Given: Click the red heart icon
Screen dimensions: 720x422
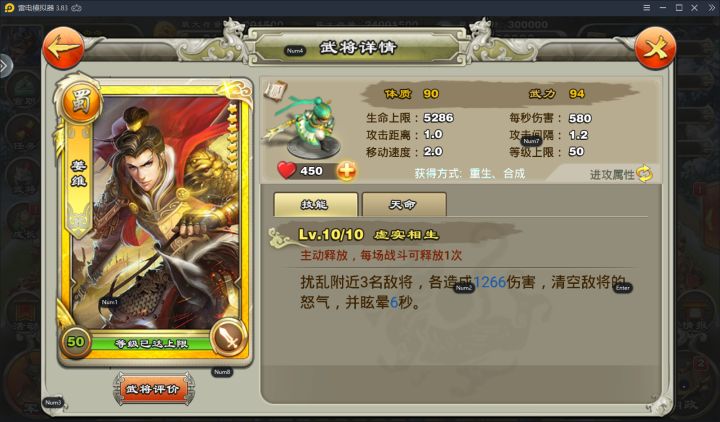Looking at the screenshot, I should pyautogui.click(x=287, y=170).
